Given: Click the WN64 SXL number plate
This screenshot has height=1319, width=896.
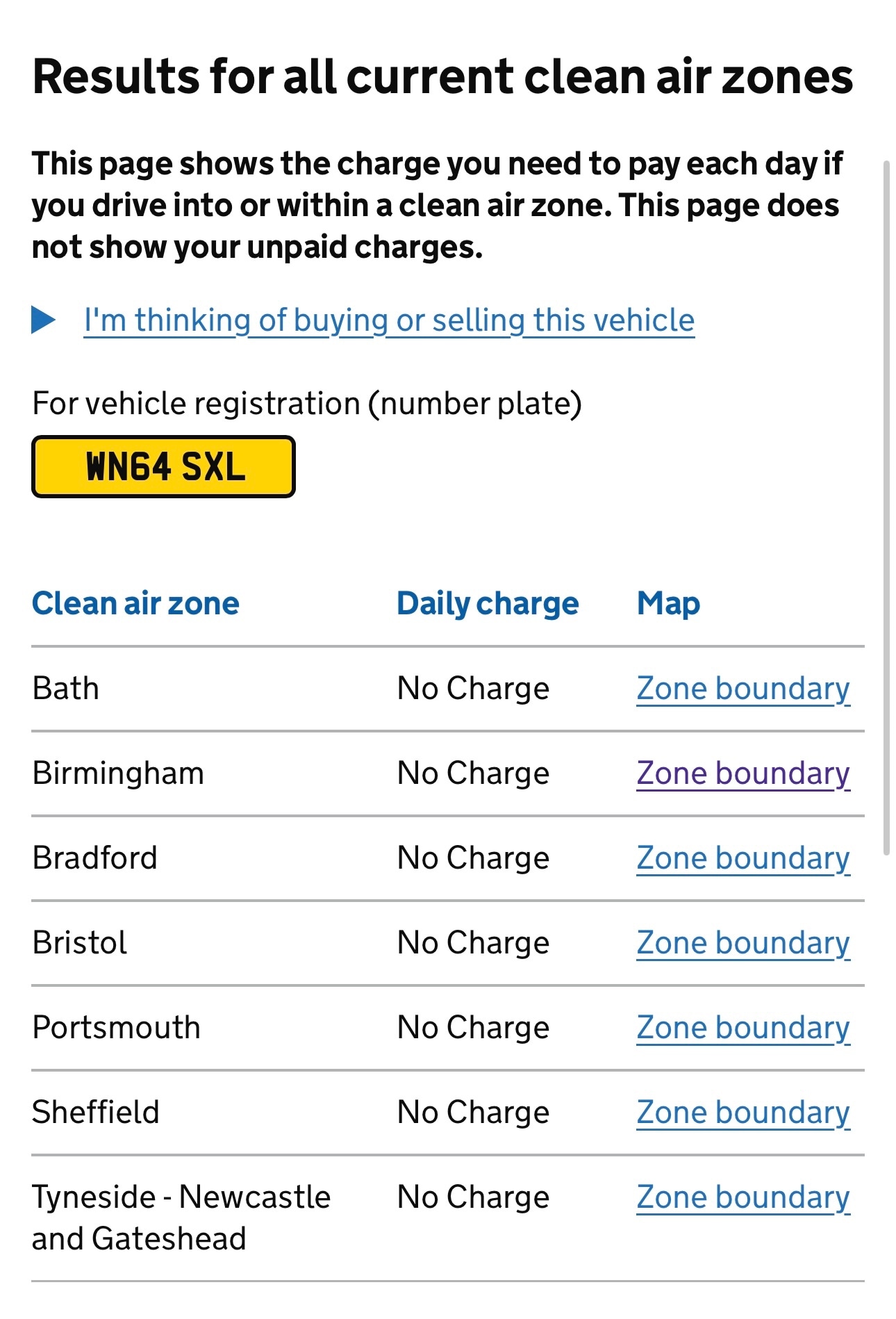Looking at the screenshot, I should (x=164, y=466).
